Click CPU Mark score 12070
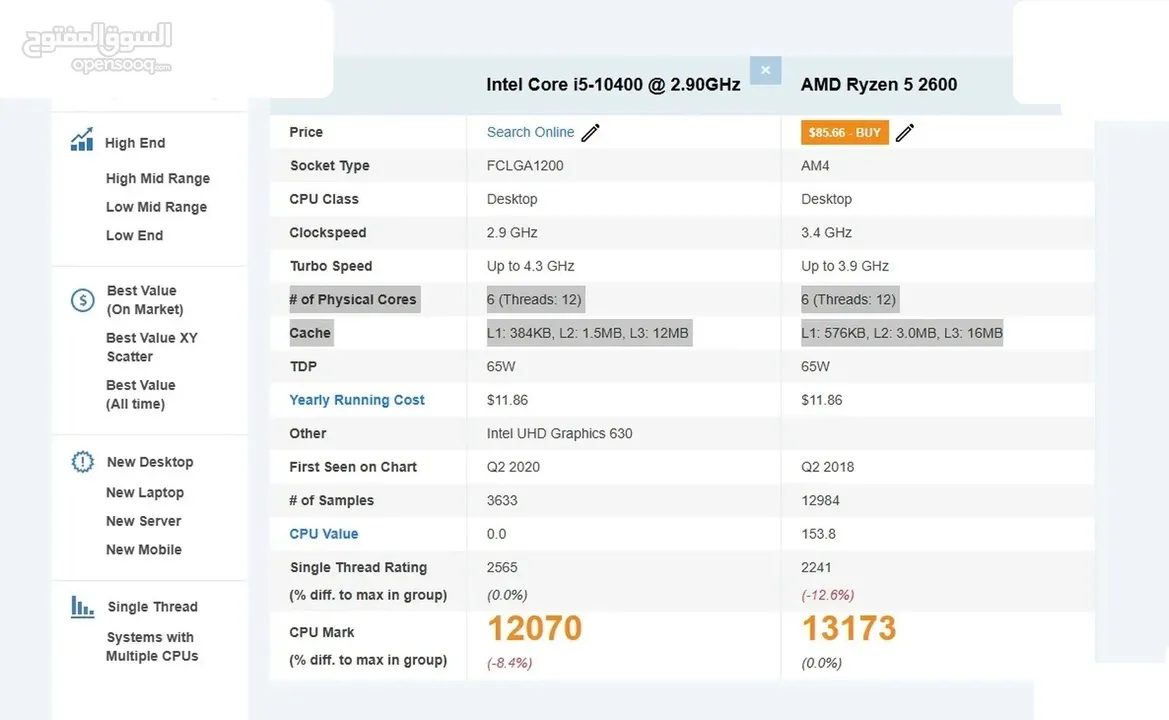 (535, 628)
